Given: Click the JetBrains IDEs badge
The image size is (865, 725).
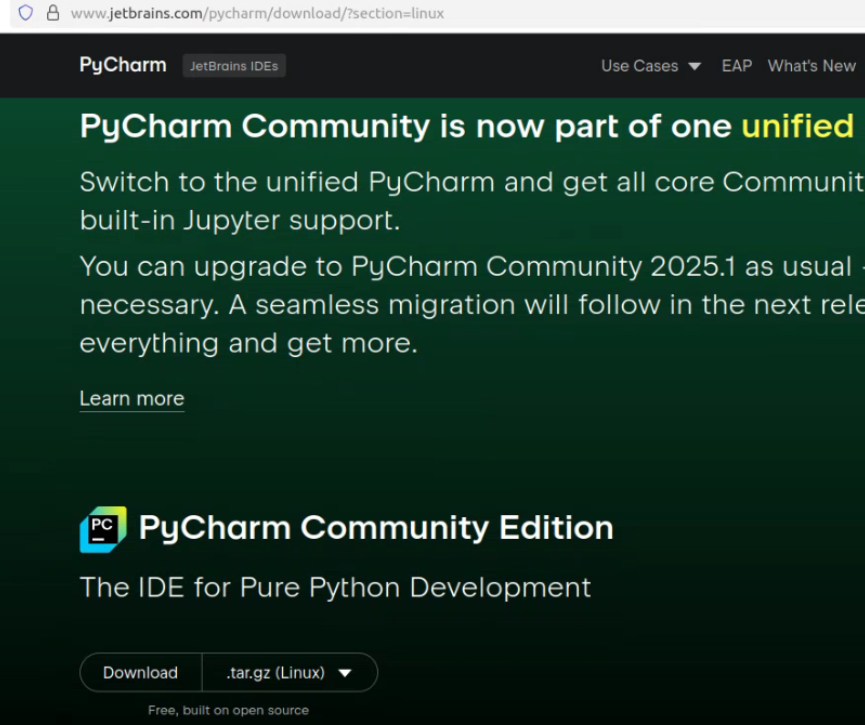Looking at the screenshot, I should click(x=234, y=66).
